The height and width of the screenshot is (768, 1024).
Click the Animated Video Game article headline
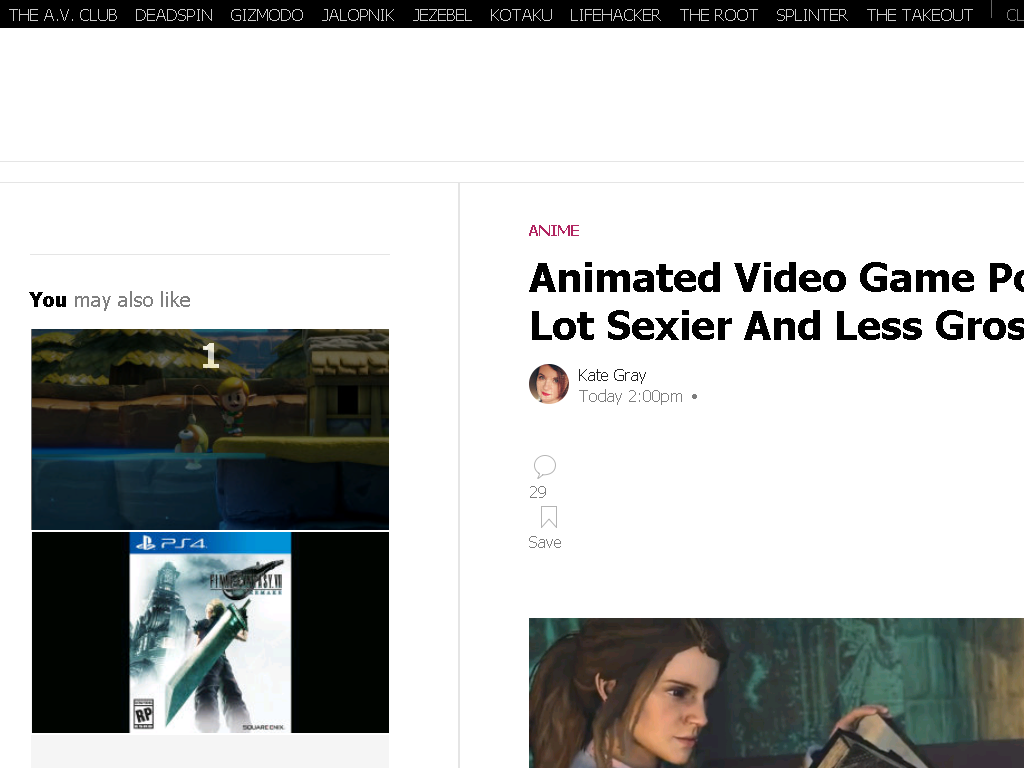776,302
